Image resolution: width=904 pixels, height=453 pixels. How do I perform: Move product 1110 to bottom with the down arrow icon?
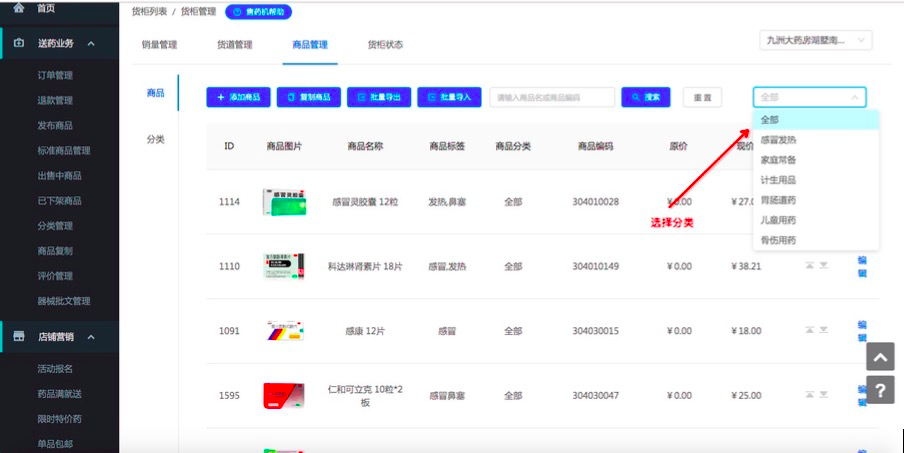click(x=824, y=265)
